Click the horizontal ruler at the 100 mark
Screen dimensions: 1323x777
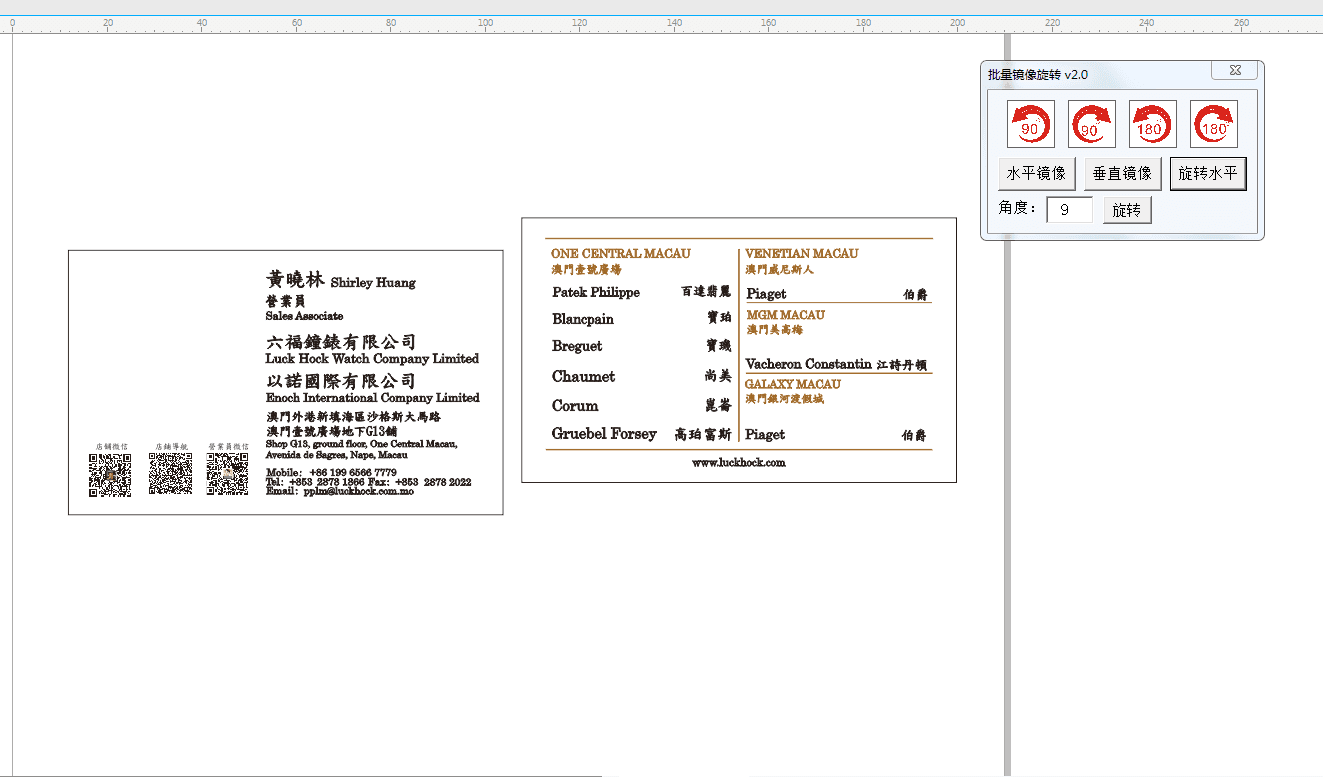(x=486, y=23)
